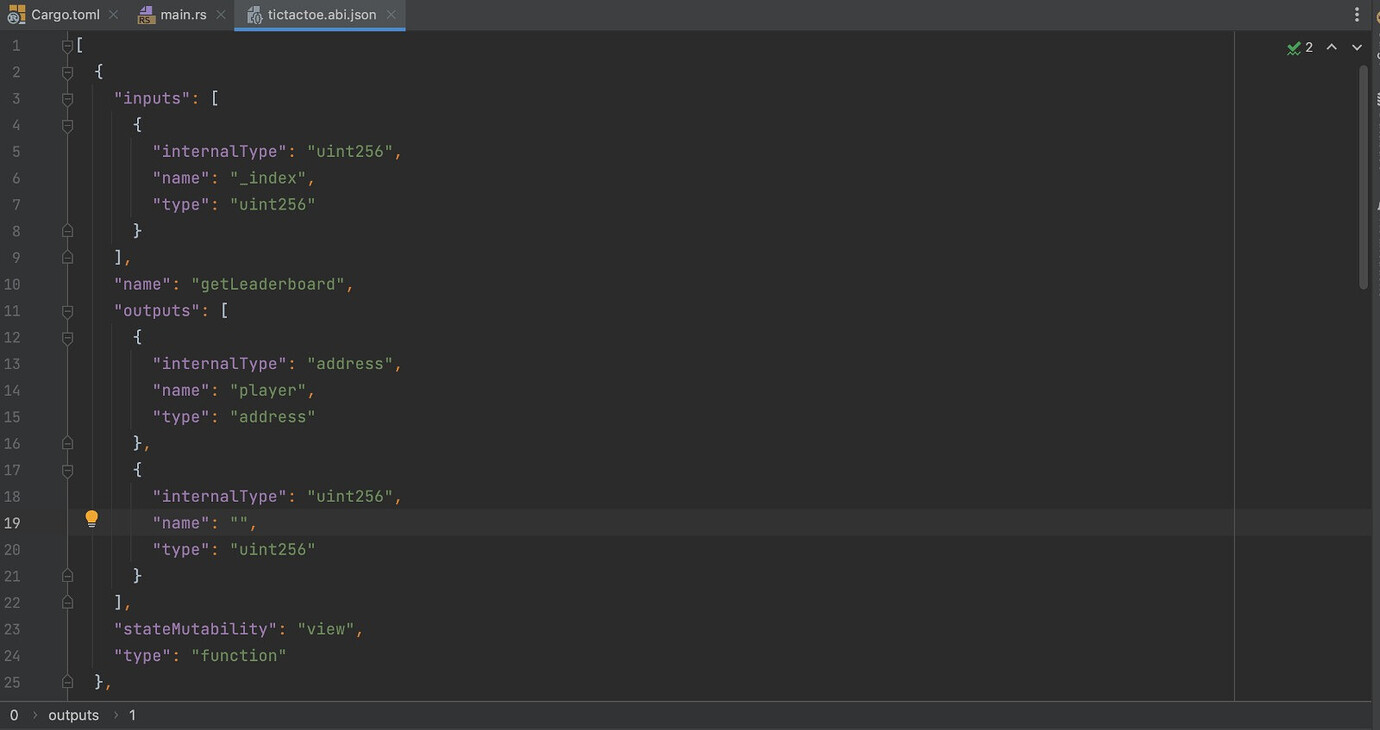1380x730 pixels.
Task: Click breadcrumb "1" after outputs
Action: tap(132, 715)
